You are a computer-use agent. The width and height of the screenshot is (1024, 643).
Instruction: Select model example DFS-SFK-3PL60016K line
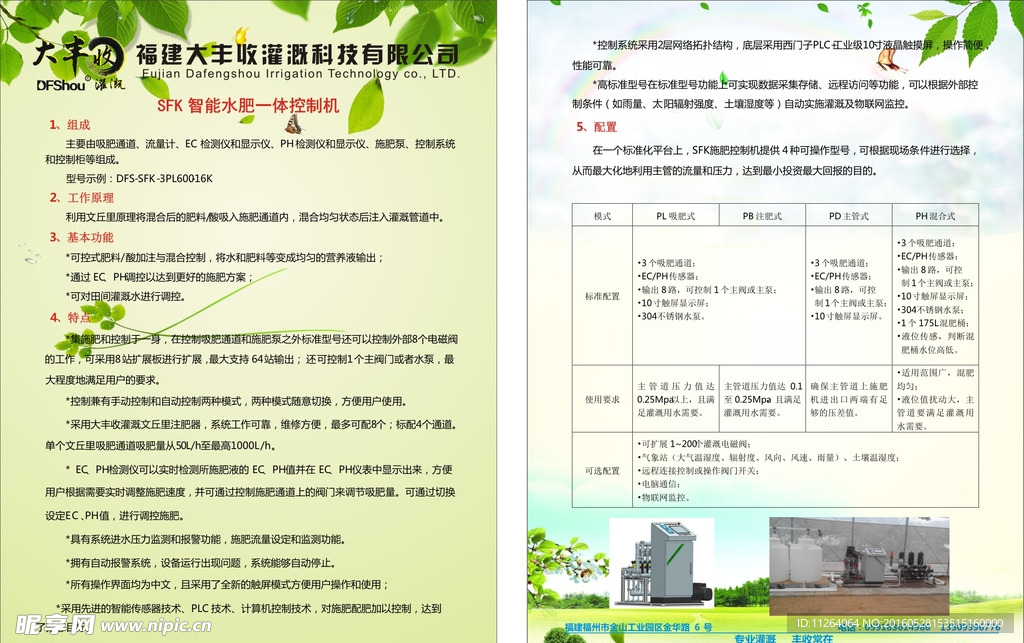click(x=139, y=178)
